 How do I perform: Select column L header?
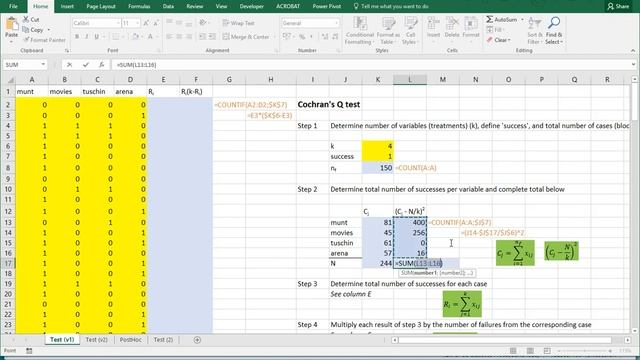point(410,80)
